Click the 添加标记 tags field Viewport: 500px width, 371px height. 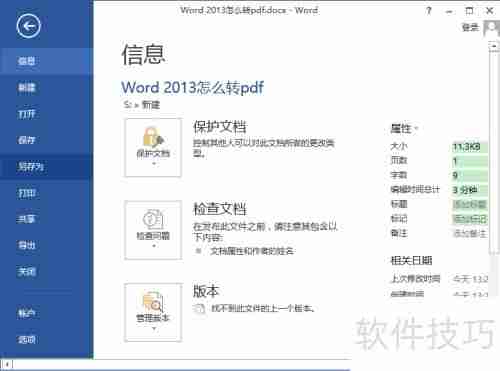point(469,219)
